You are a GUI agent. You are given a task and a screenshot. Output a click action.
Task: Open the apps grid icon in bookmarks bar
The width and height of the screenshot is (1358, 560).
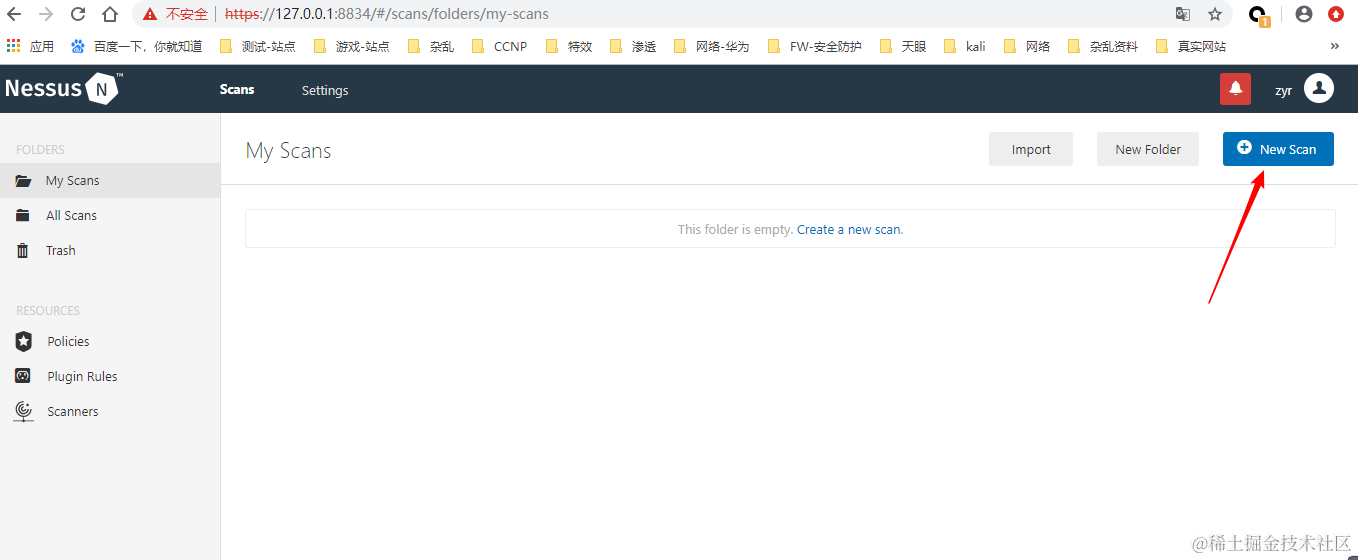point(13,46)
